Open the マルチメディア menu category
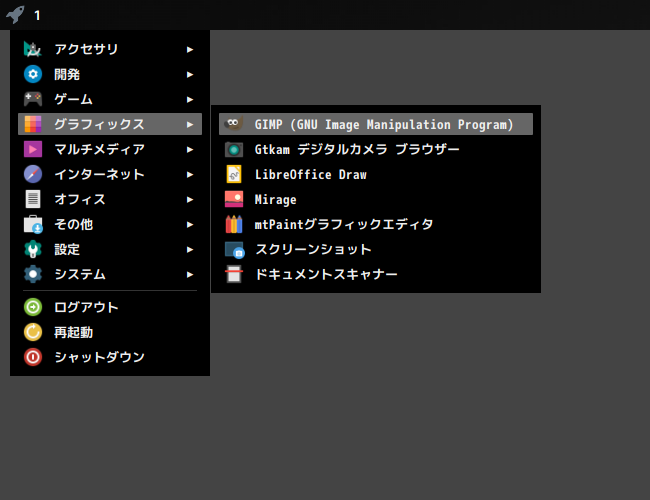 [110, 149]
